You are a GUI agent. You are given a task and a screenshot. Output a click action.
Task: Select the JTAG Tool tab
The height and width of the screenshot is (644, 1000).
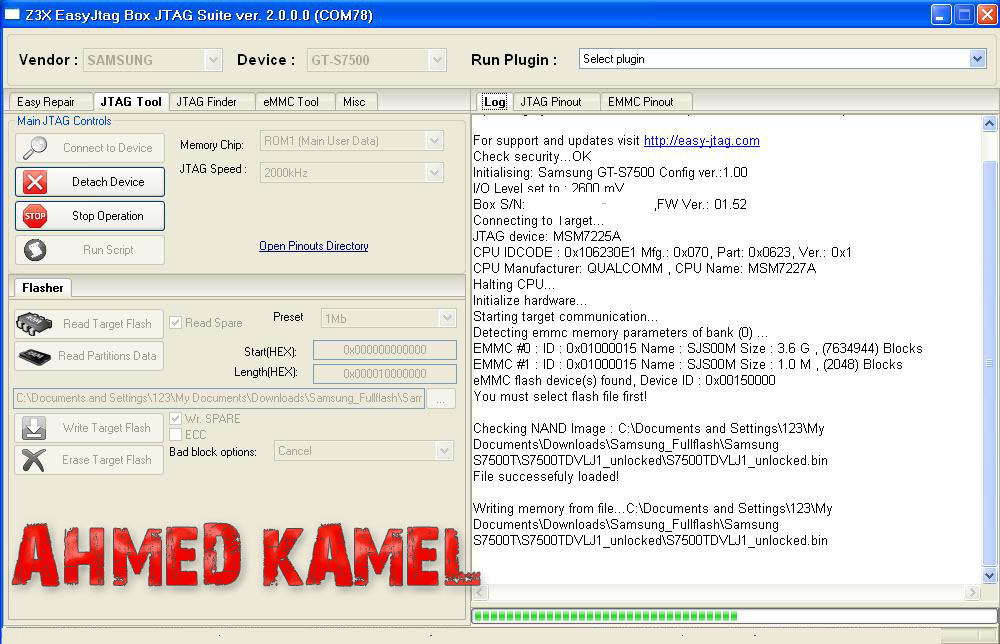(x=131, y=101)
